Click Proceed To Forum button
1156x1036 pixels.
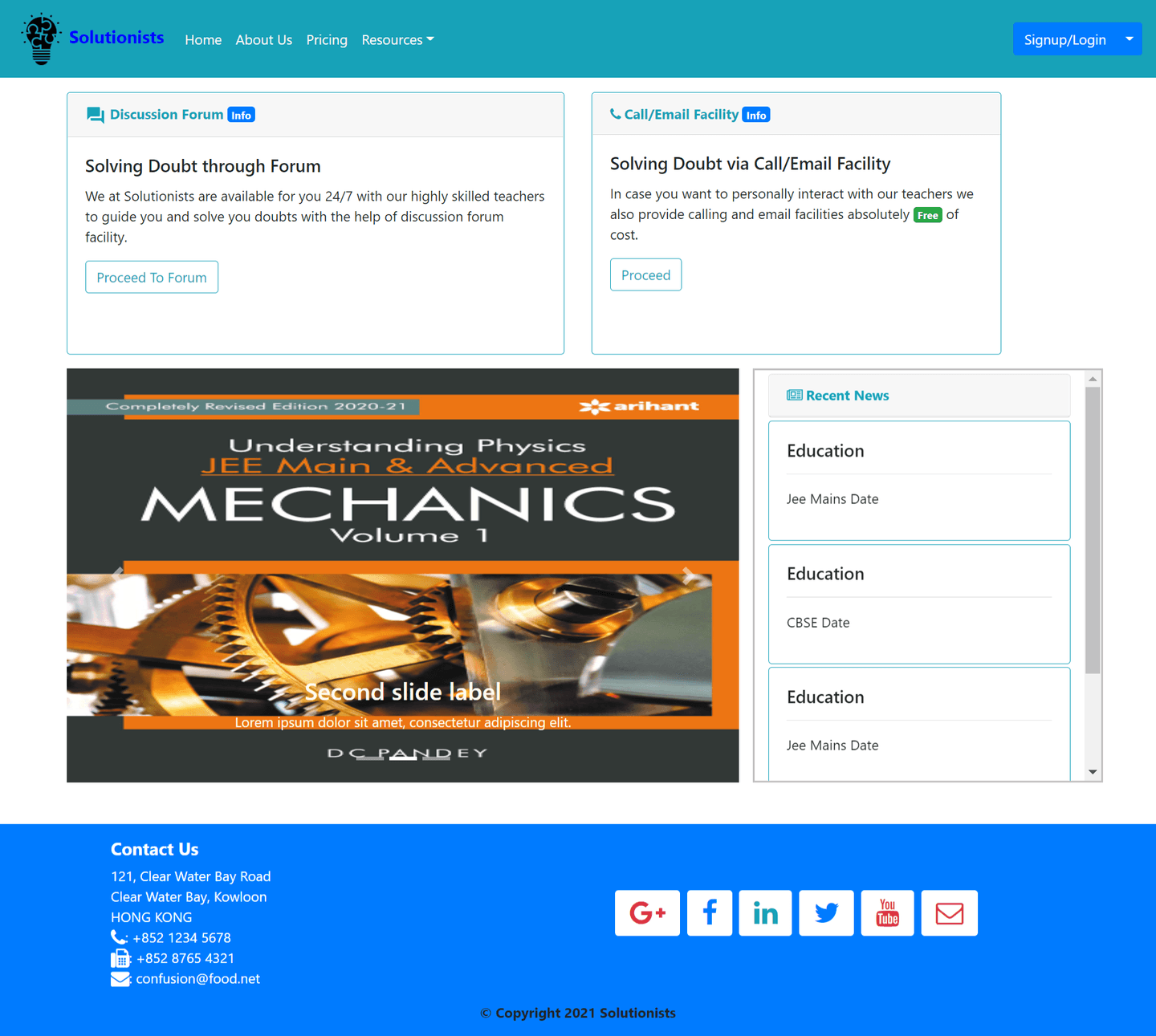[152, 277]
